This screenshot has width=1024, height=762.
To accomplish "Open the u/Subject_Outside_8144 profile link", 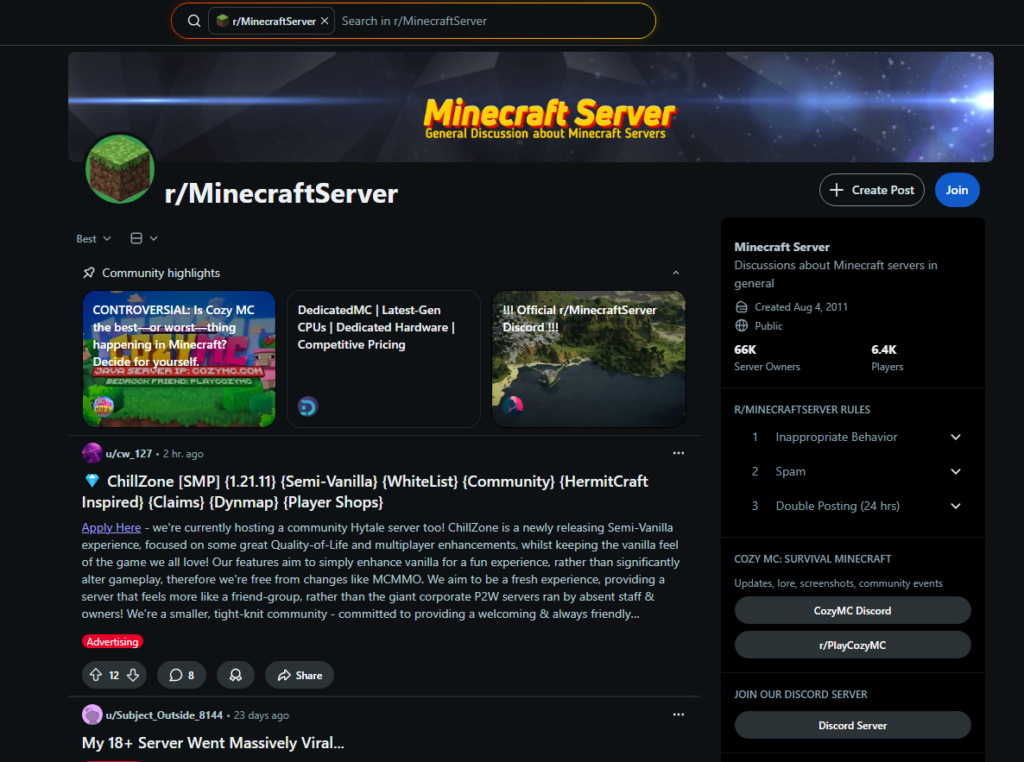I will [x=164, y=715].
